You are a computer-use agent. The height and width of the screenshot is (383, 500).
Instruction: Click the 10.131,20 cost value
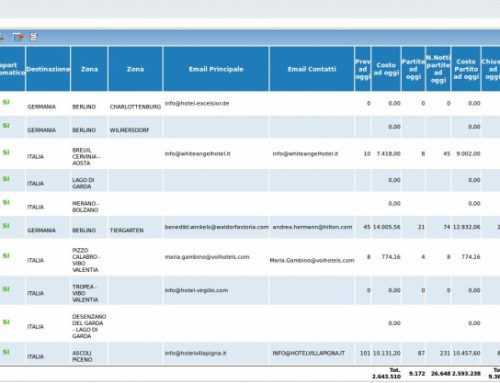pyautogui.click(x=387, y=353)
